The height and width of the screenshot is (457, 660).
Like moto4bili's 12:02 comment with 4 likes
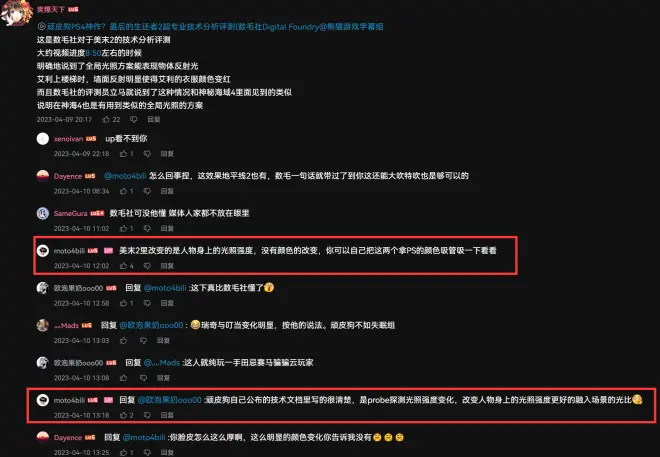tap(123, 266)
